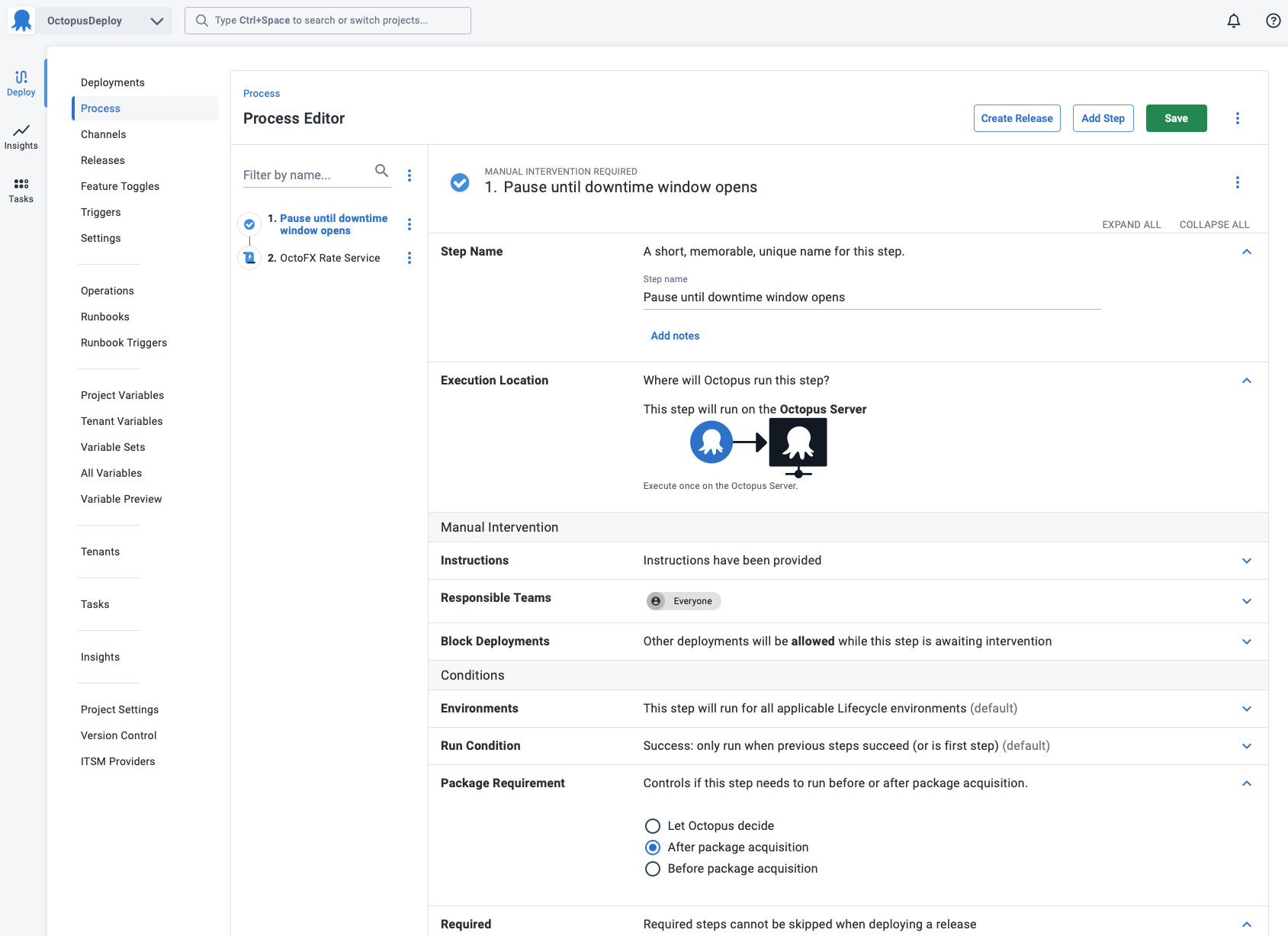Viewport: 1288px width, 936px height.
Task: Click the Octopus Deploy logo
Action: pyautogui.click(x=21, y=21)
